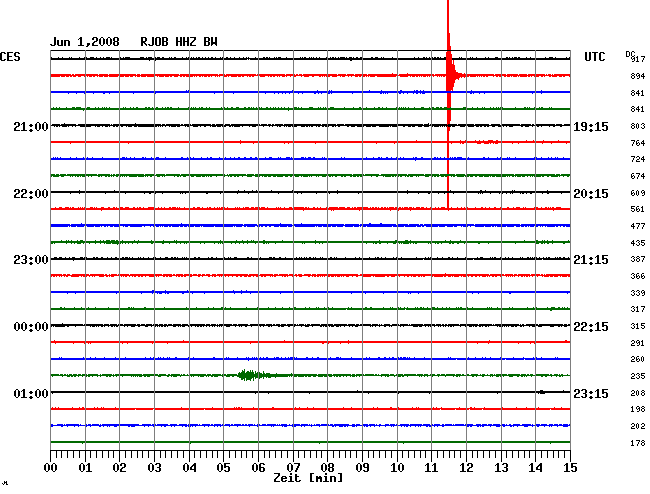Click minute tick label "13" on axis

pos(501,468)
